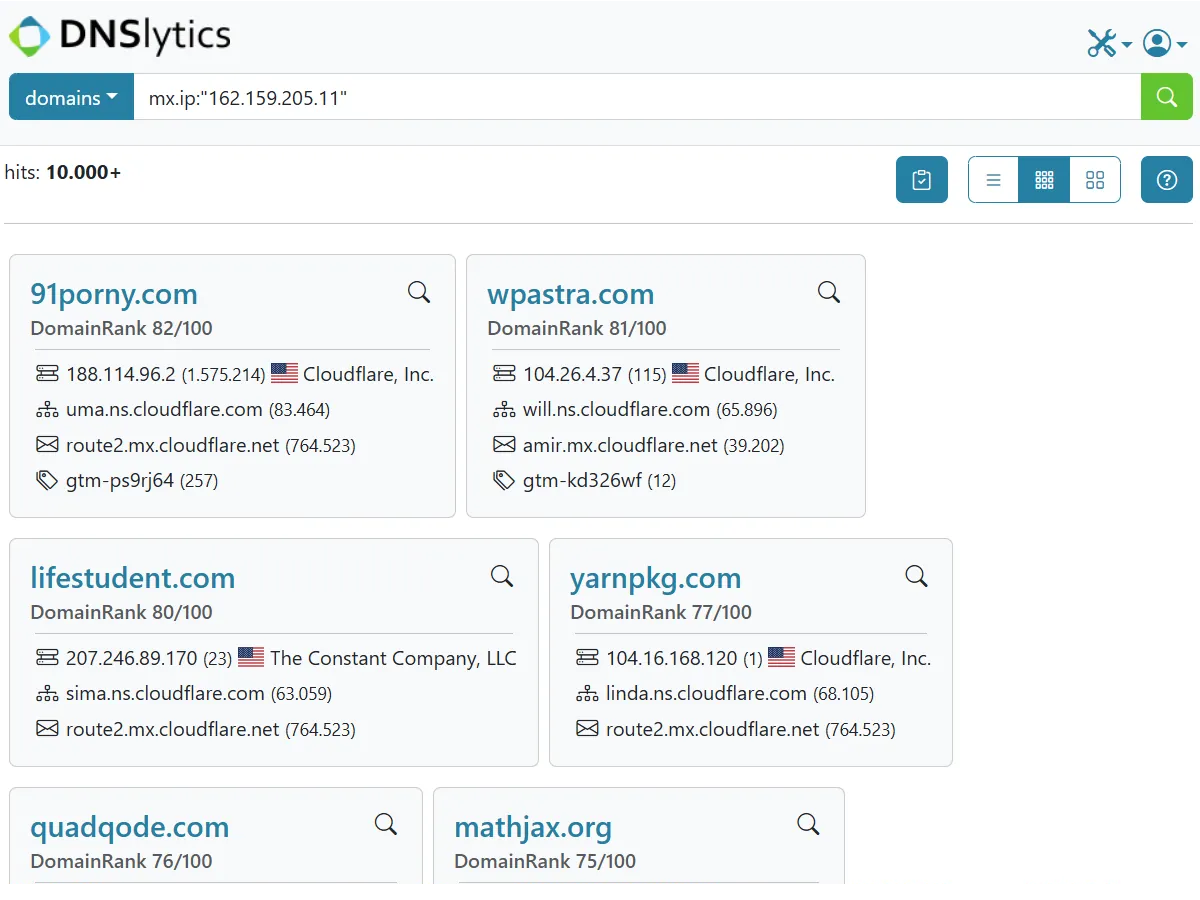Screen dimensions: 1200x900
Task: Click the search query input field
Action: click(x=637, y=97)
